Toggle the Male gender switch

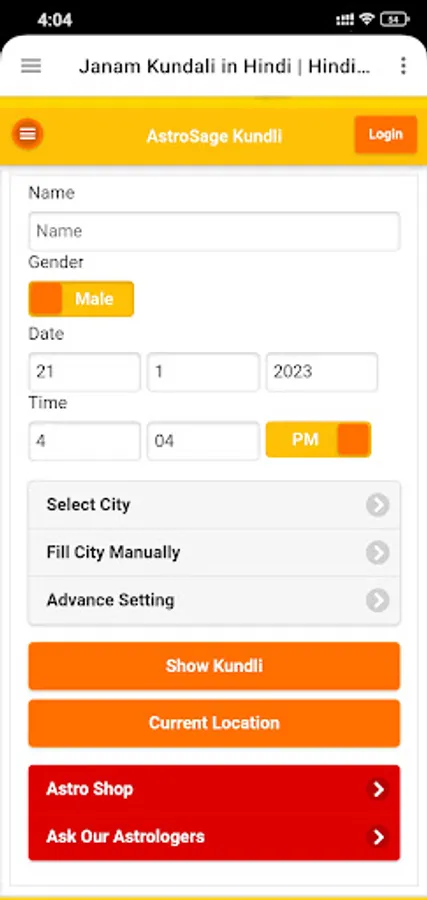tap(81, 298)
